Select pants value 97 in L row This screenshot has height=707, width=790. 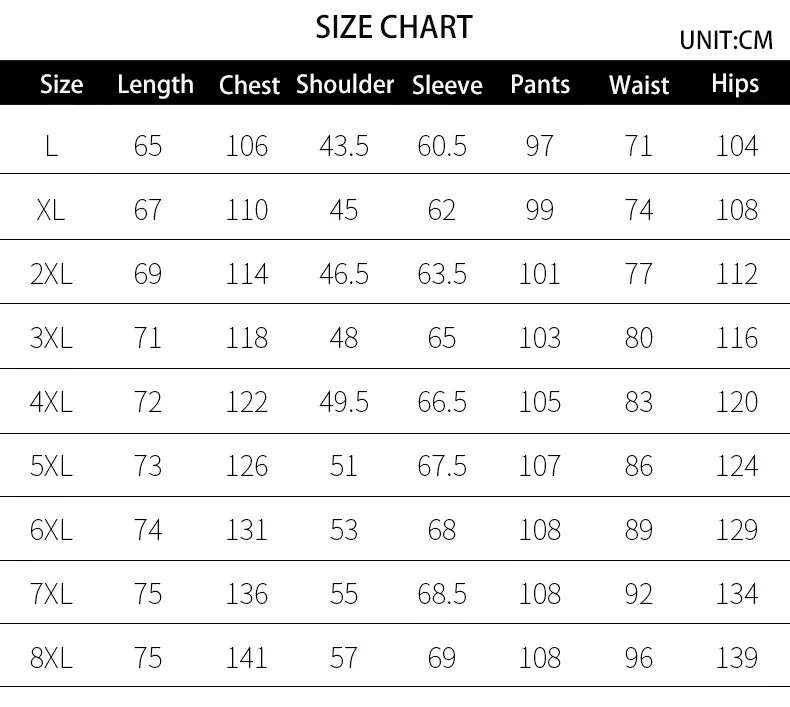539,146
